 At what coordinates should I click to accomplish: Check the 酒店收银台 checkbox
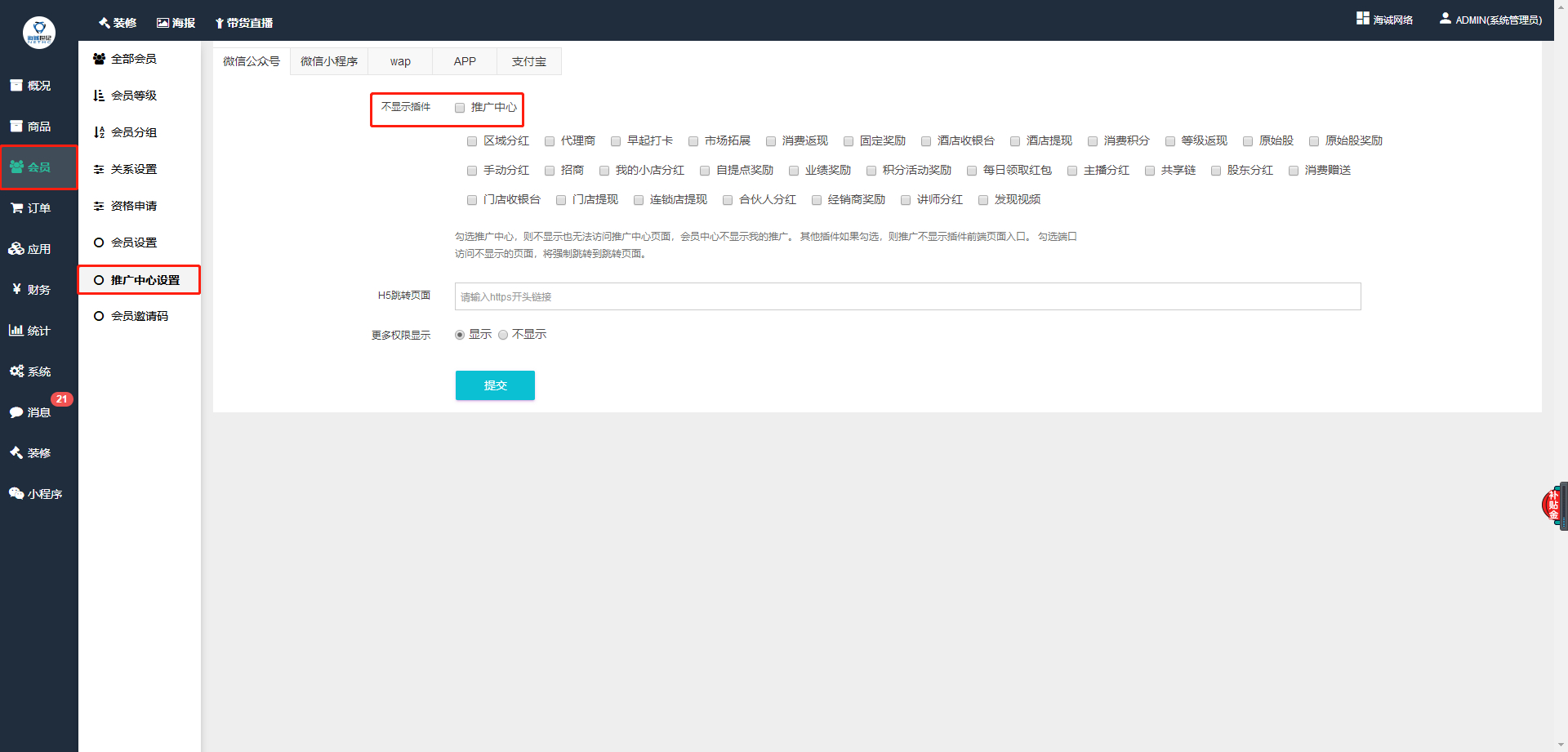click(926, 141)
